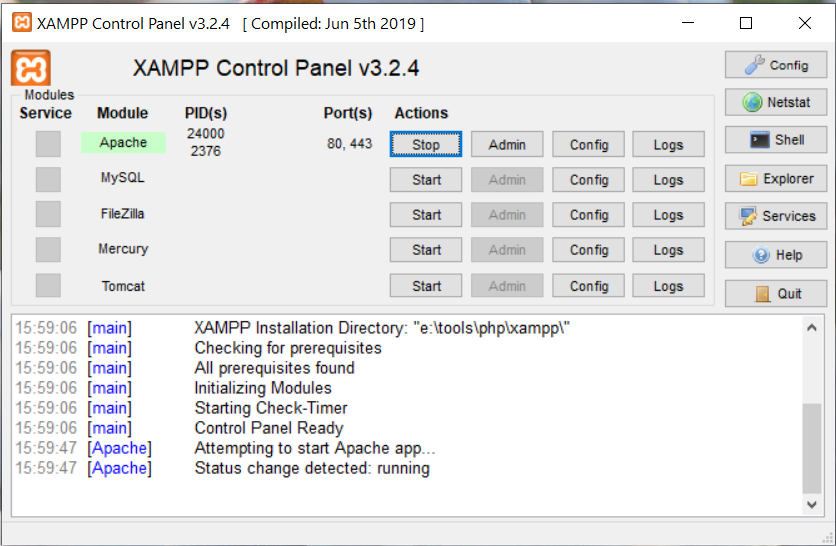Click the Port(s) column header
The image size is (836, 546).
tap(348, 113)
